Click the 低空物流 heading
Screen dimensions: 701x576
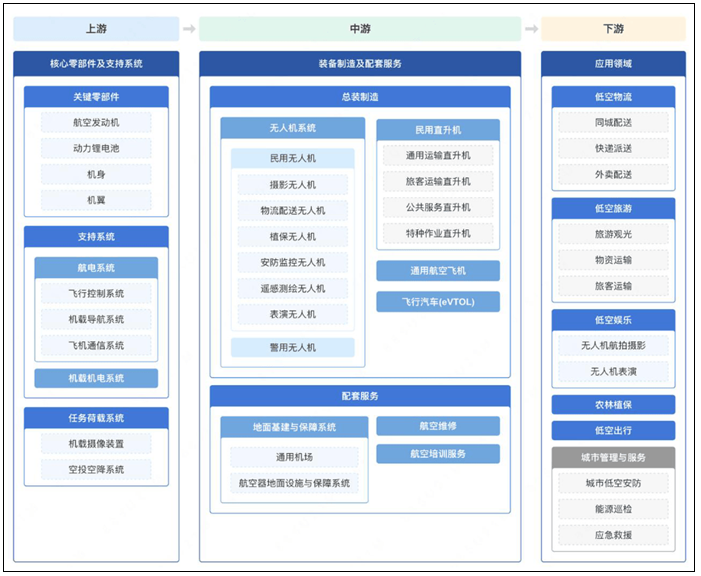pyautogui.click(x=613, y=97)
